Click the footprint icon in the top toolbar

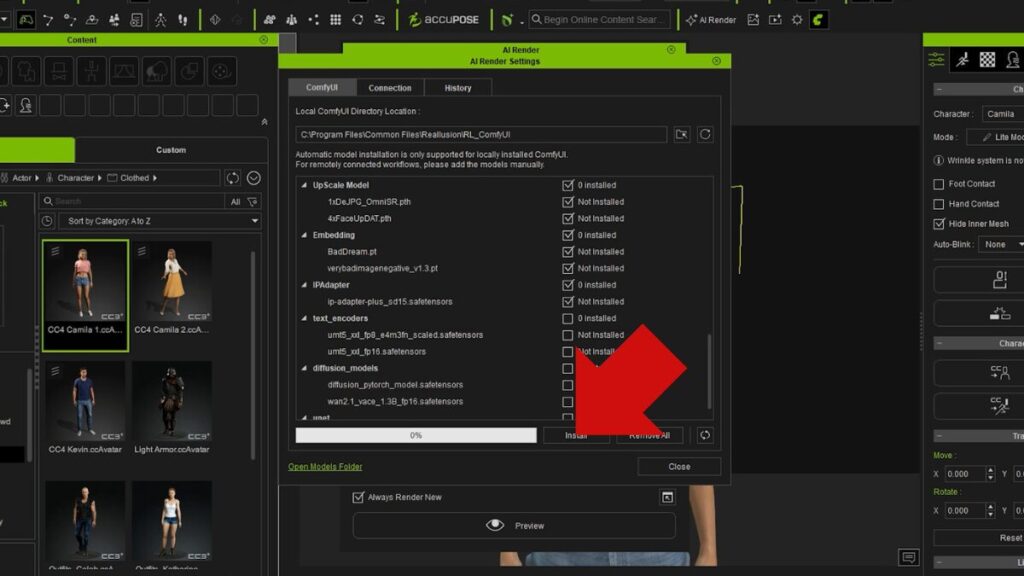click(x=183, y=20)
